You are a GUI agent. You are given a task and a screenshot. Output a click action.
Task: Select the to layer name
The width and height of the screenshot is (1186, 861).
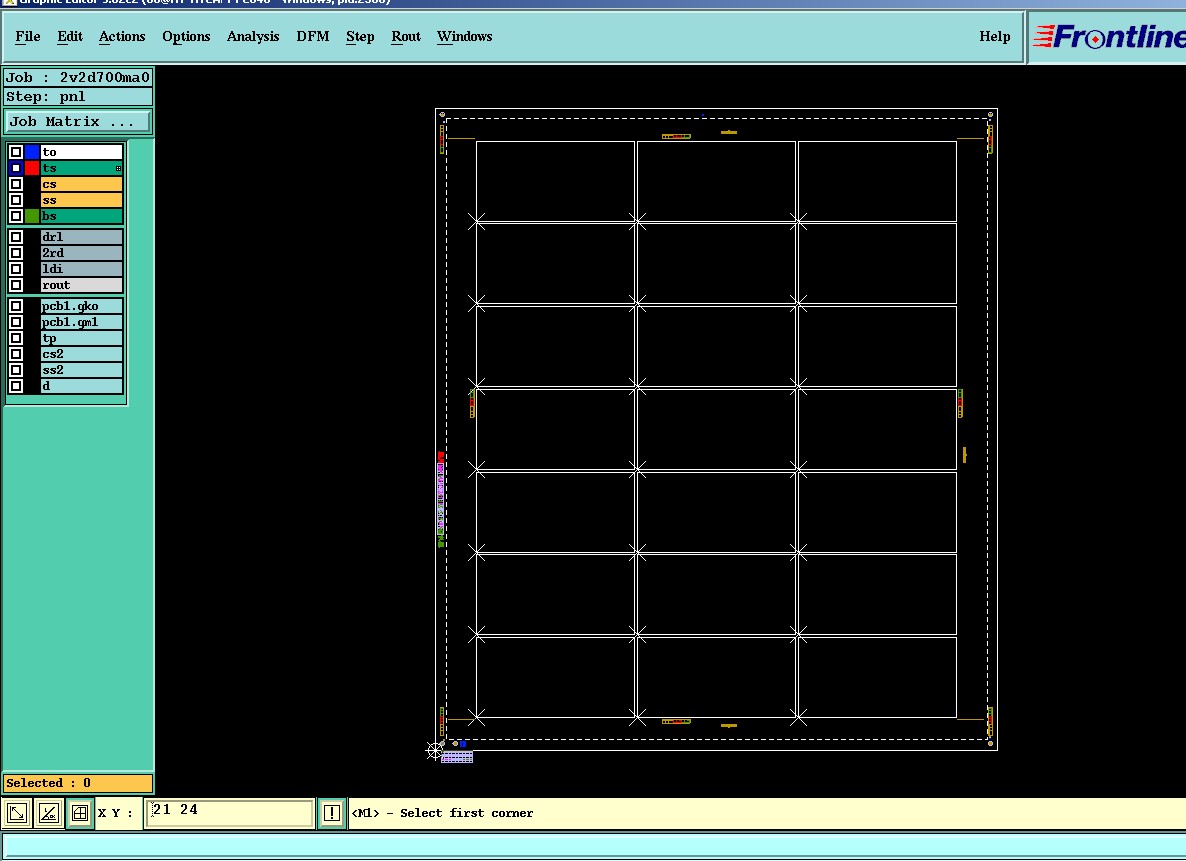pyautogui.click(x=81, y=152)
